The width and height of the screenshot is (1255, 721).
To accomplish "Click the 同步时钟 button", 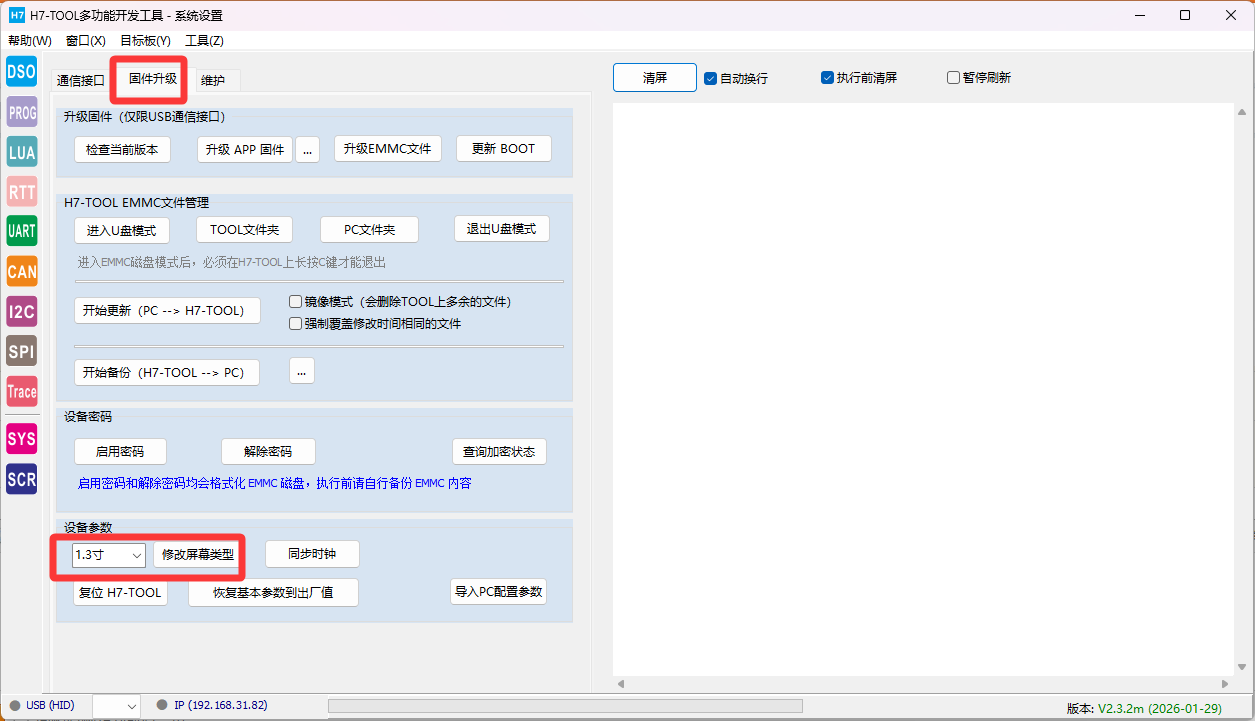I will (312, 554).
